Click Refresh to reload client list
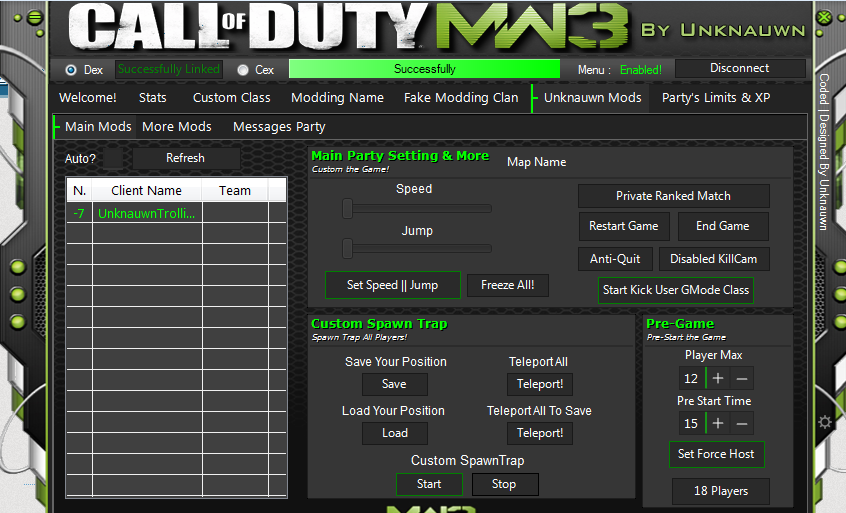This screenshot has height=513, width=846. (185, 158)
